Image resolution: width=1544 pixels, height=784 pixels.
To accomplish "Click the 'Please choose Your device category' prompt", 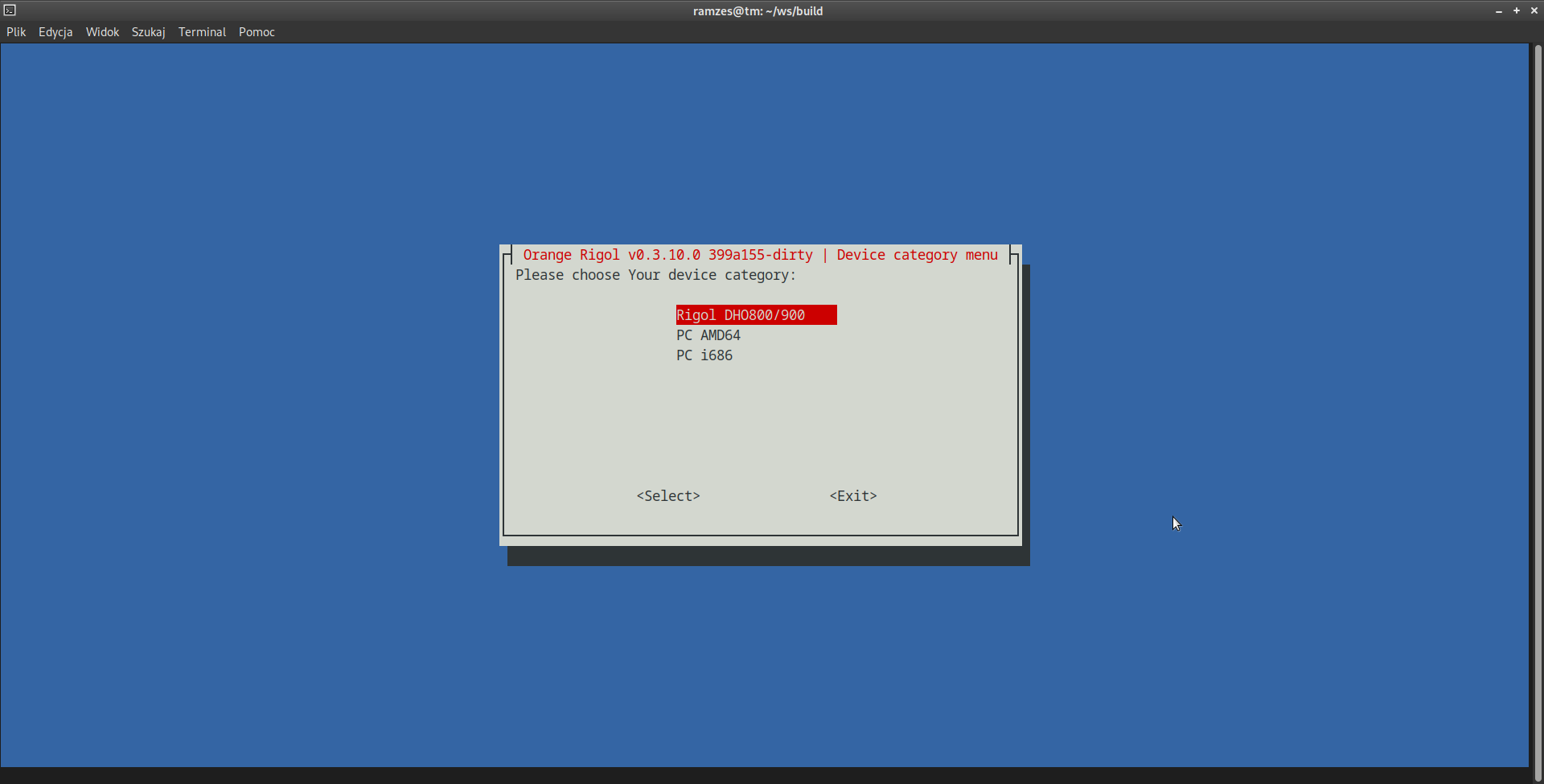I will (x=655, y=275).
